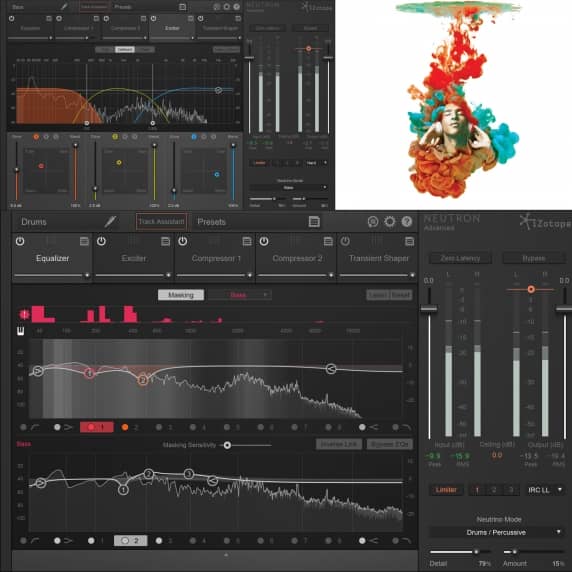
Task: Click the Inverse Link button
Action: 339,444
